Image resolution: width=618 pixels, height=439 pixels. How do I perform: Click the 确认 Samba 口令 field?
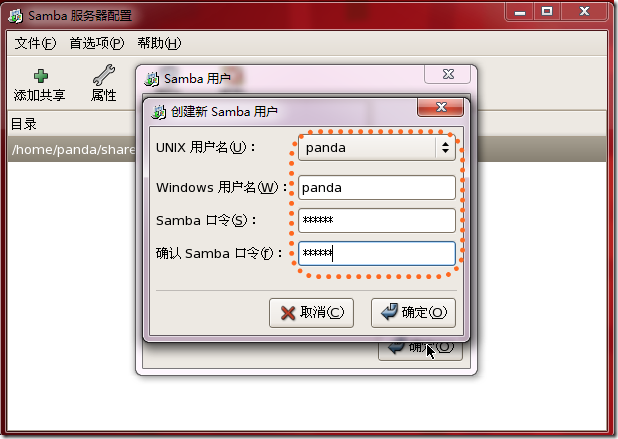tap(377, 253)
